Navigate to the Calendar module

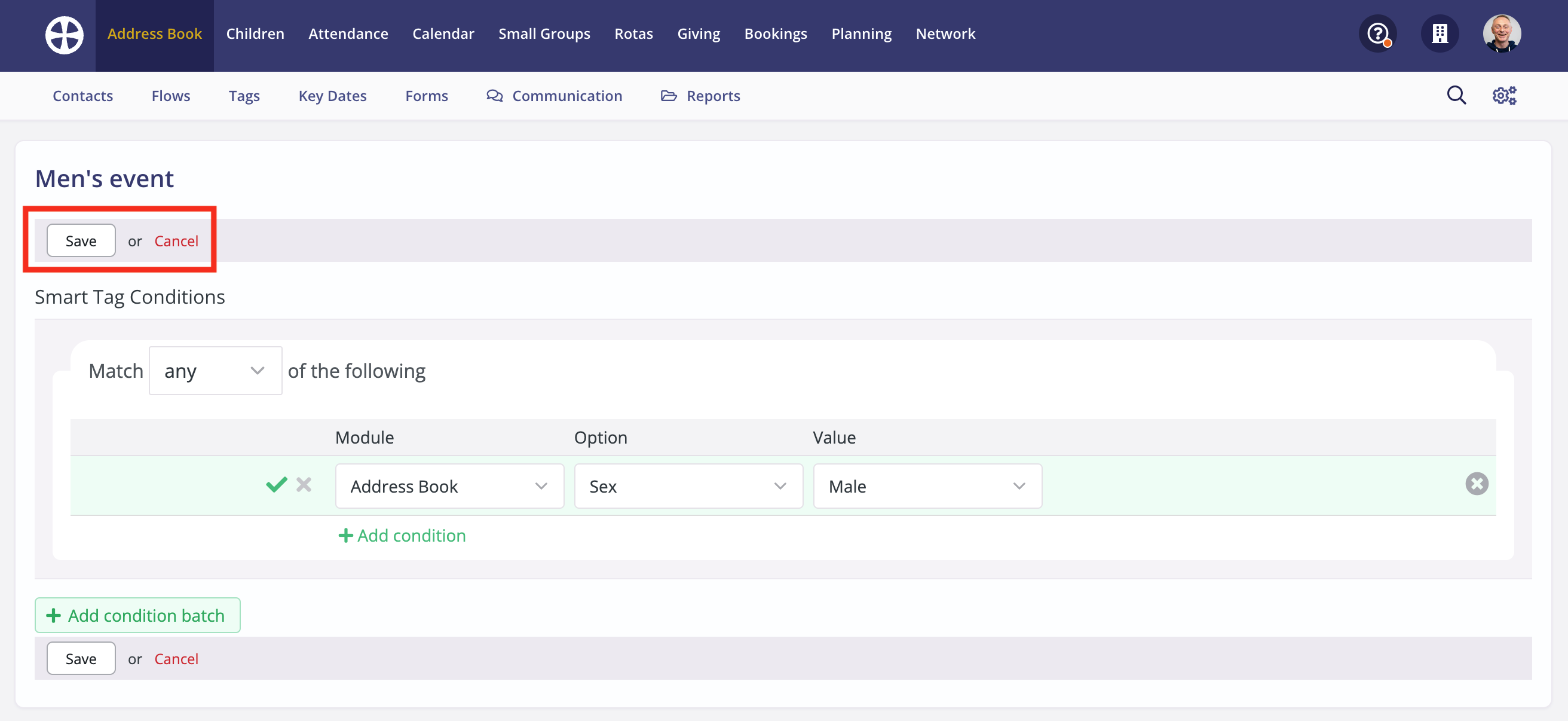click(443, 33)
